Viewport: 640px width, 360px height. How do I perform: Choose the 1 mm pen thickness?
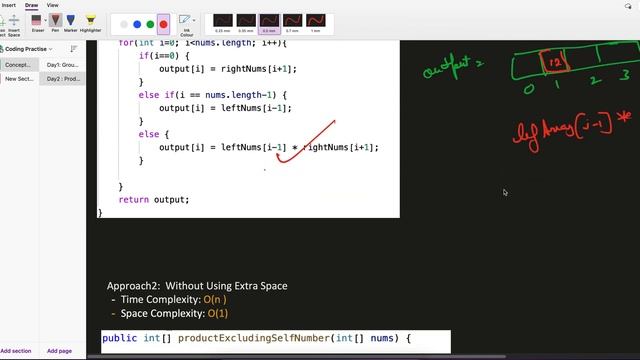point(316,23)
